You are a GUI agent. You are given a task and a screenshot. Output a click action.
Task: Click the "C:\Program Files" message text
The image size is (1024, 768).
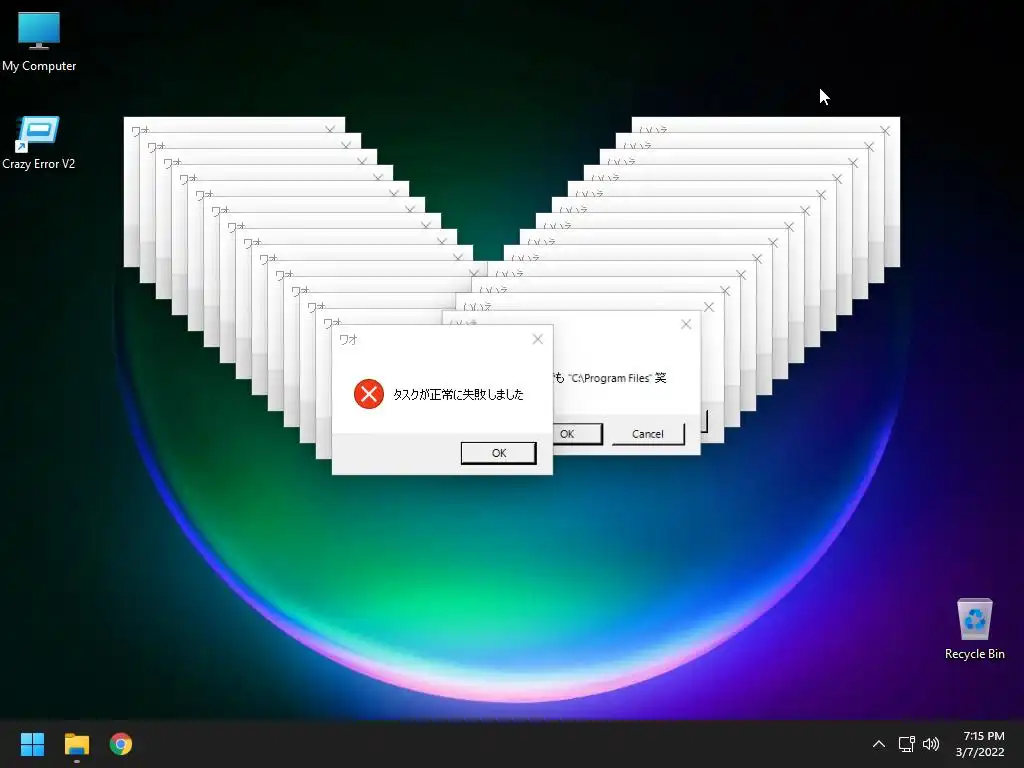610,378
